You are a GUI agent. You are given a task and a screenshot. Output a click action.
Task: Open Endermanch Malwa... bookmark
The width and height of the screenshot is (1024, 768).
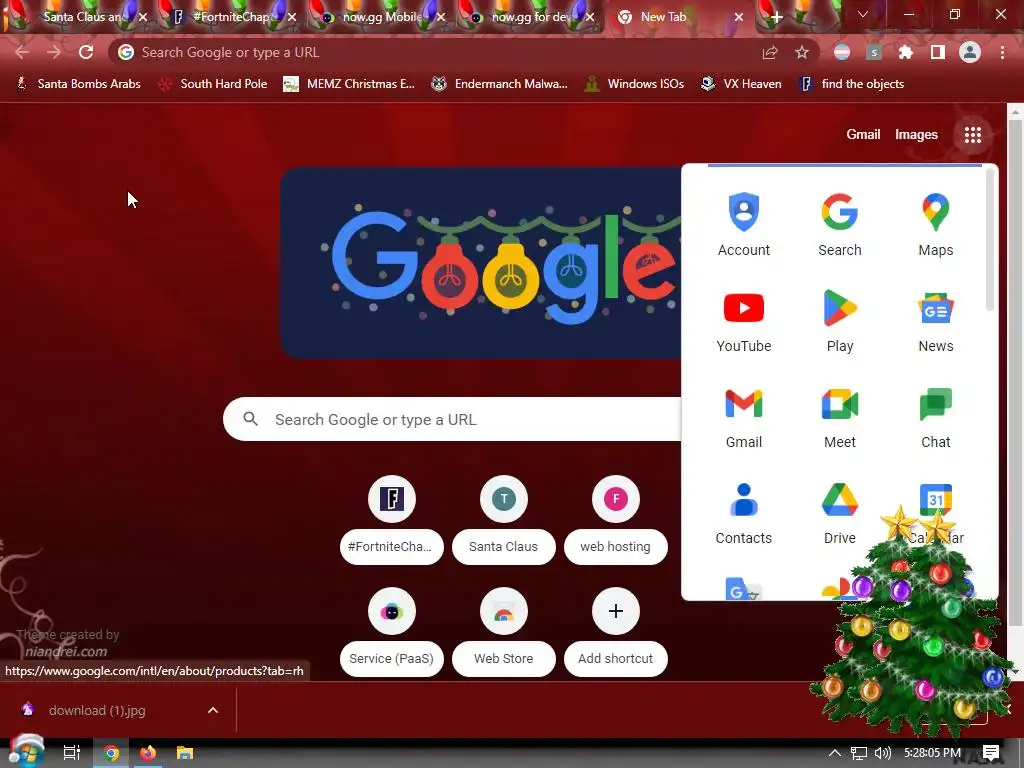click(500, 84)
